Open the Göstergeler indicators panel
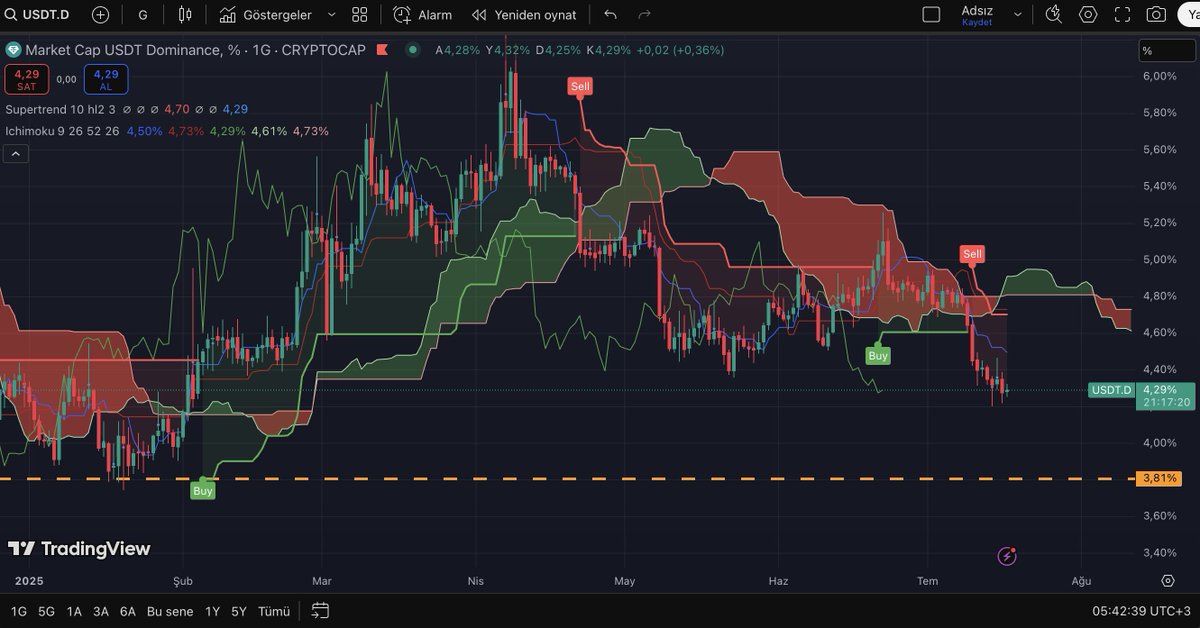This screenshot has height=628, width=1200. coord(267,15)
